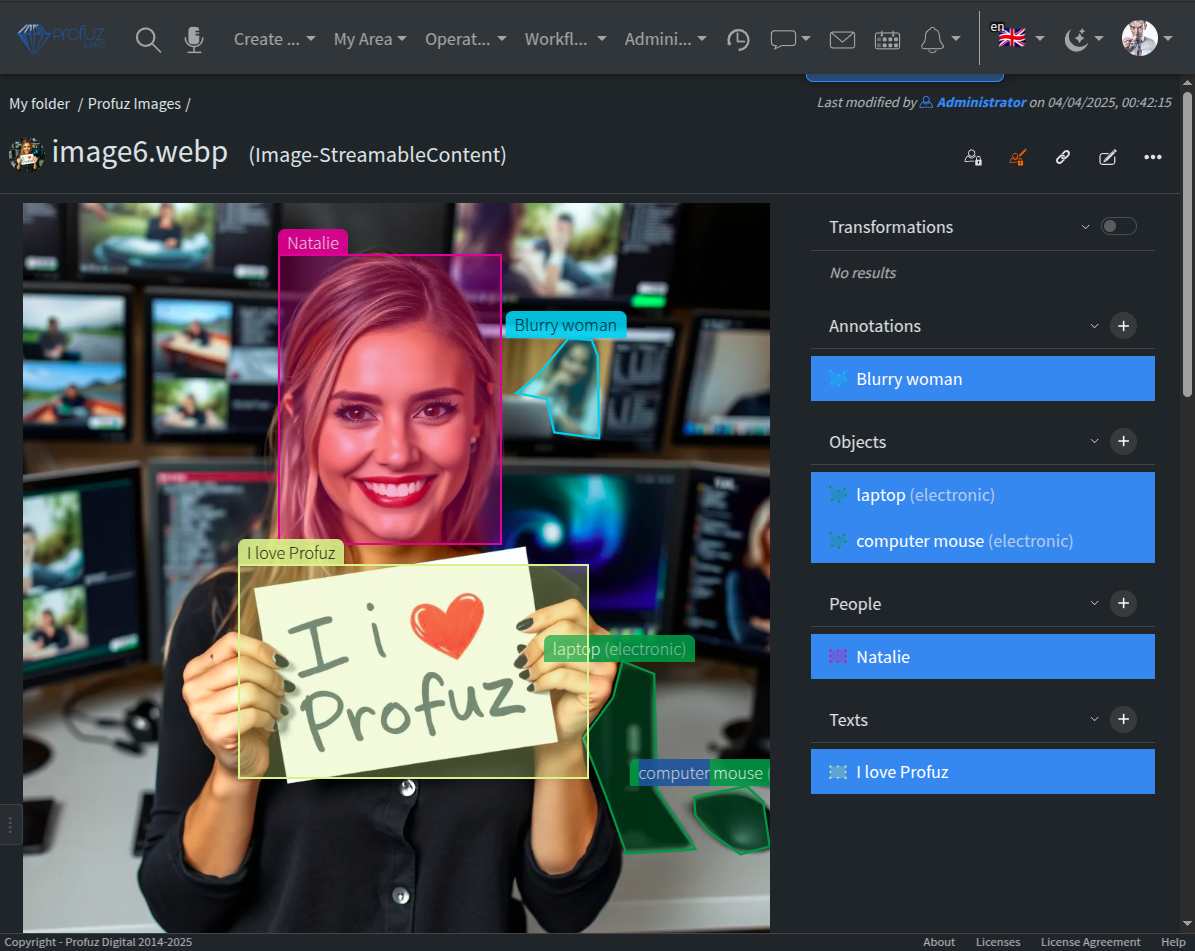Click the image6.webp thumbnail icon beside title

(27, 155)
